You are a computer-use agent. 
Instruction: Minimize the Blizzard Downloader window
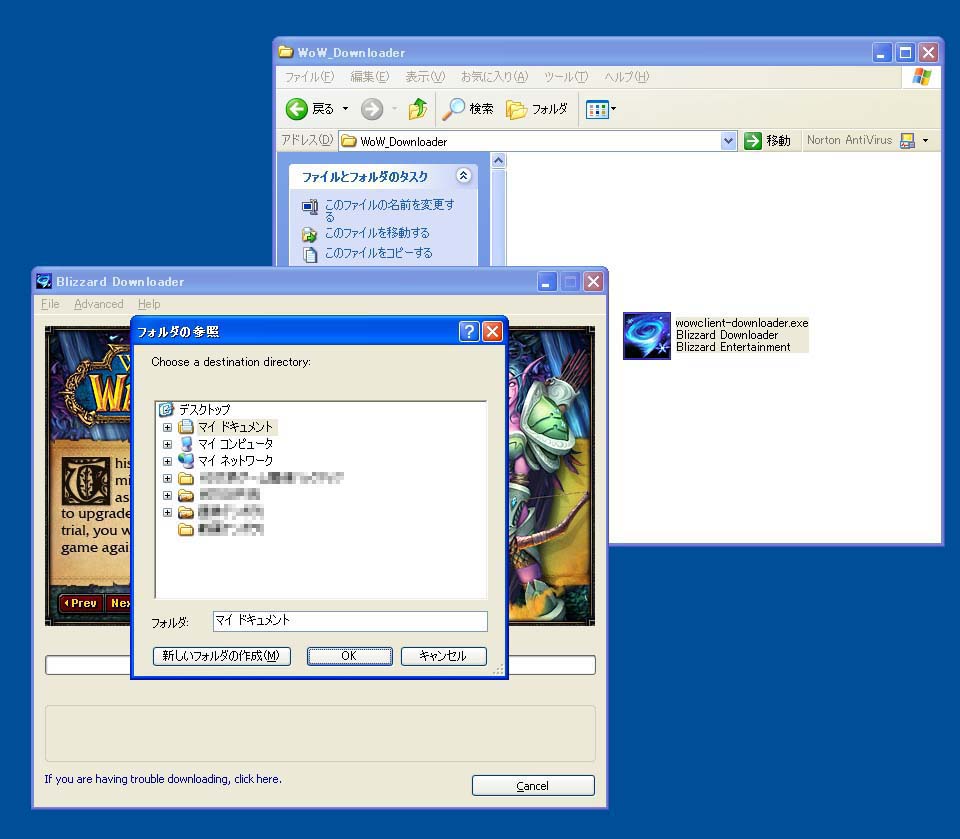(x=547, y=282)
